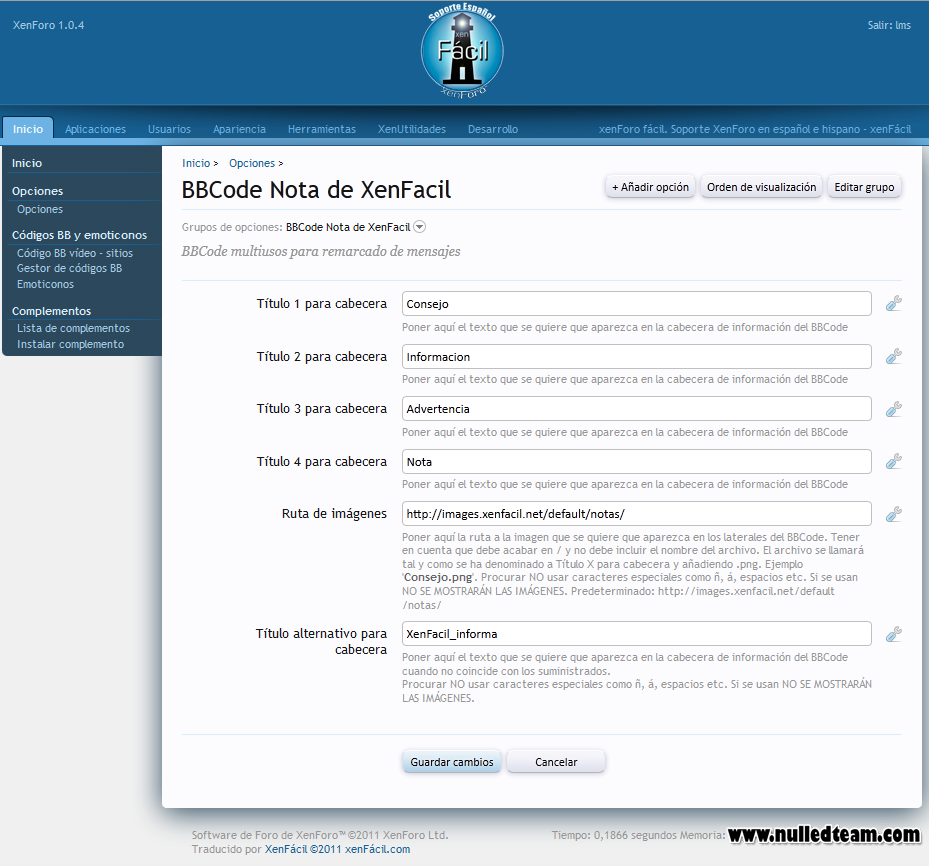Click the edit icon for Título alternativo para cabecera
Viewport: 929px width, 866px height.
click(893, 634)
